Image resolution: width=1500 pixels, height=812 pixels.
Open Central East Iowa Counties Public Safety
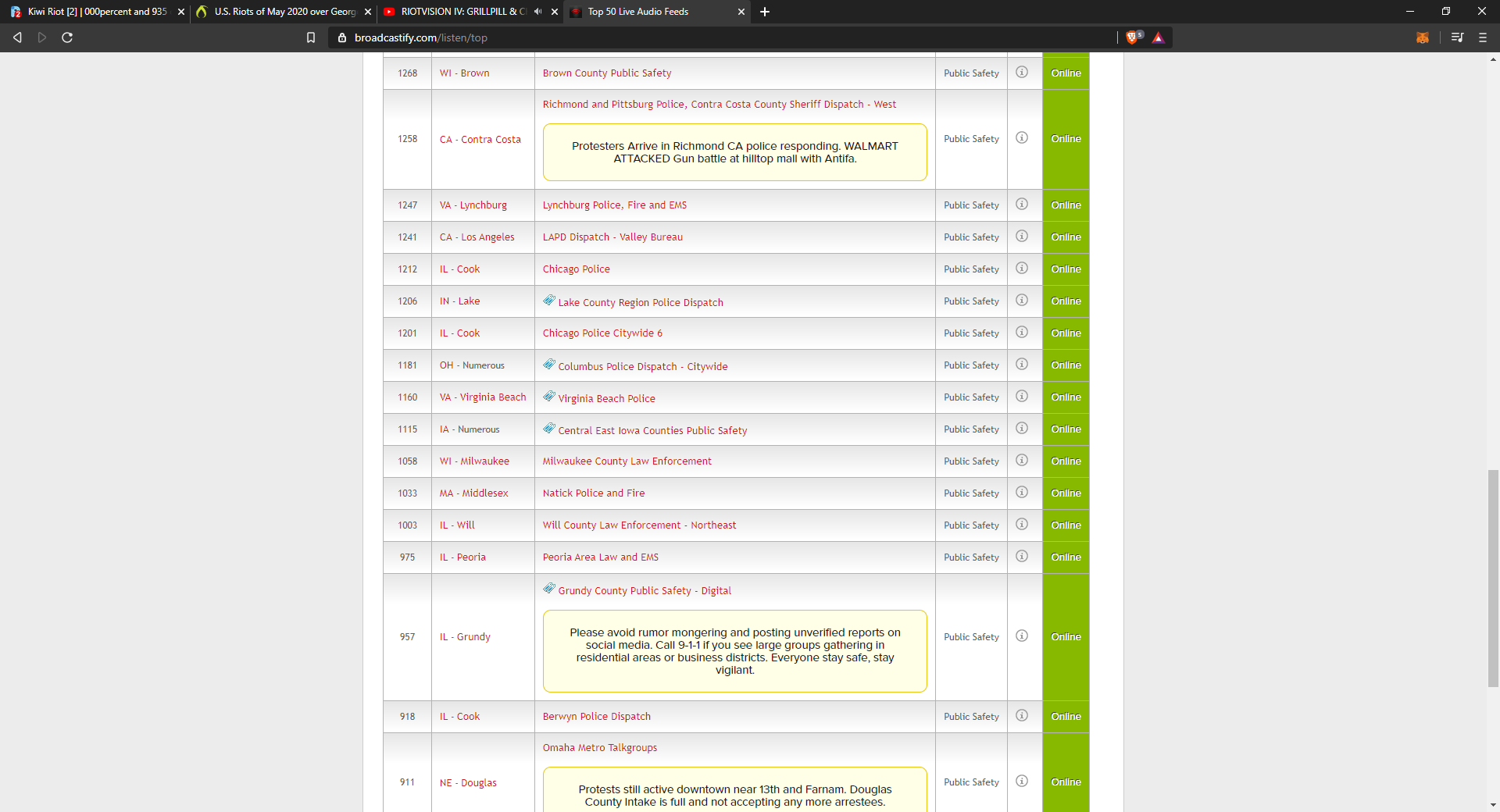(x=652, y=430)
